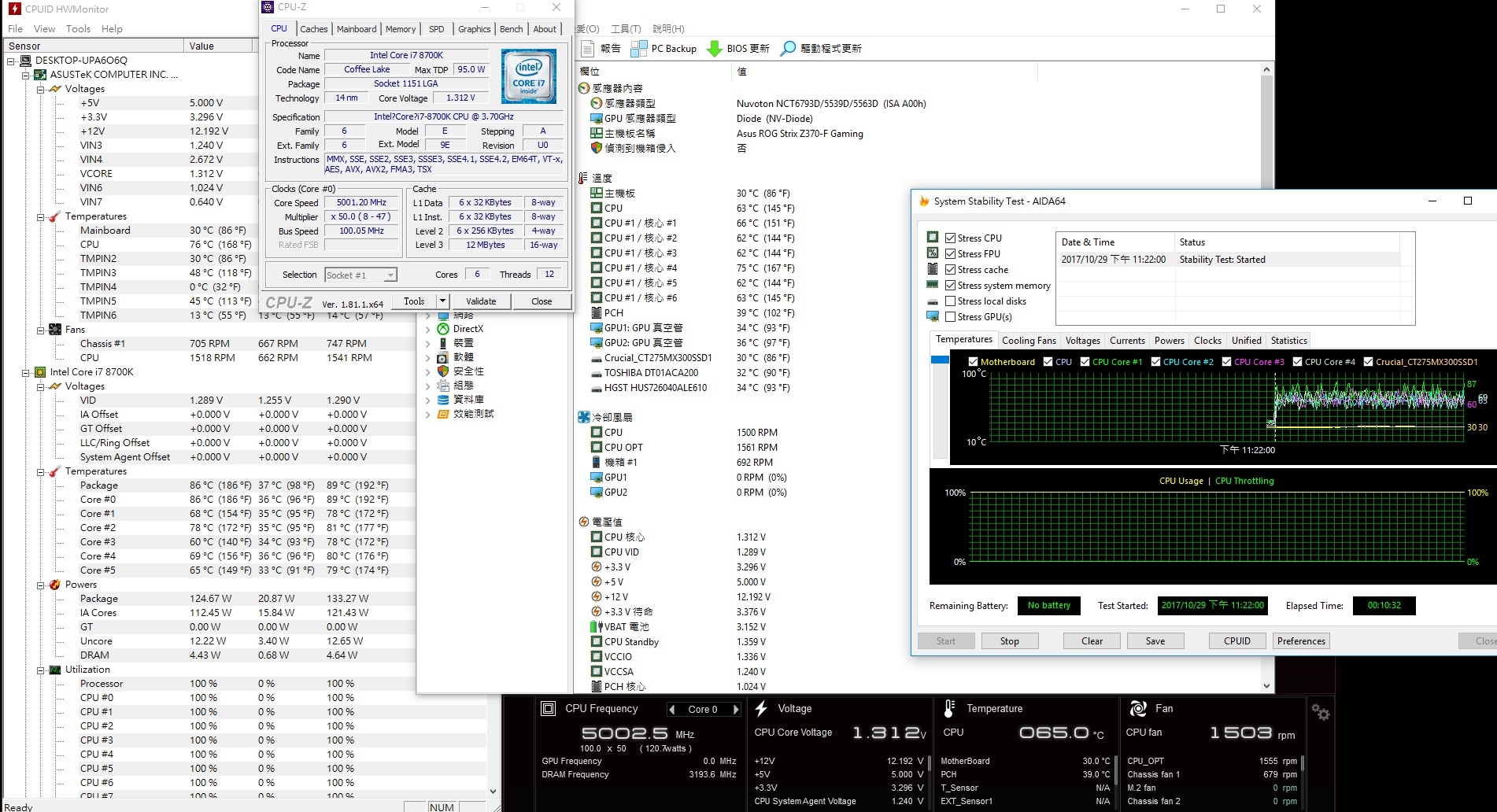
Task: Click the report icon in AIDA64 toolbar
Action: tap(587, 48)
